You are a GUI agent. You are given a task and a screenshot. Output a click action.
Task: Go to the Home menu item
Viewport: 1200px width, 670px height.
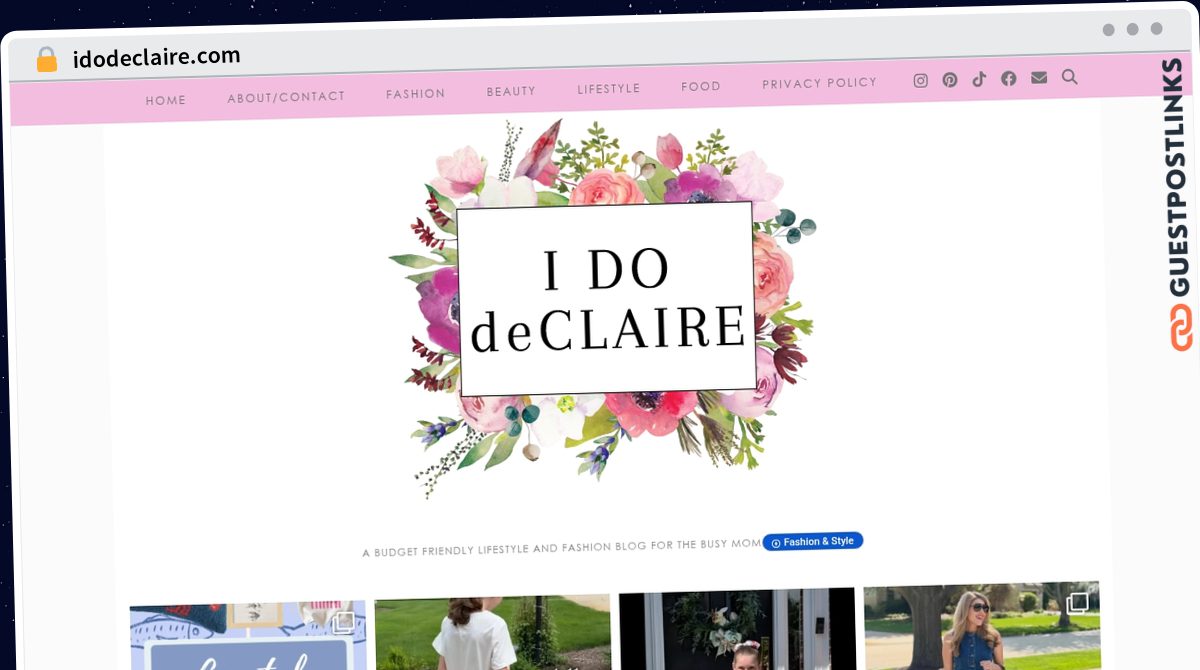click(166, 100)
